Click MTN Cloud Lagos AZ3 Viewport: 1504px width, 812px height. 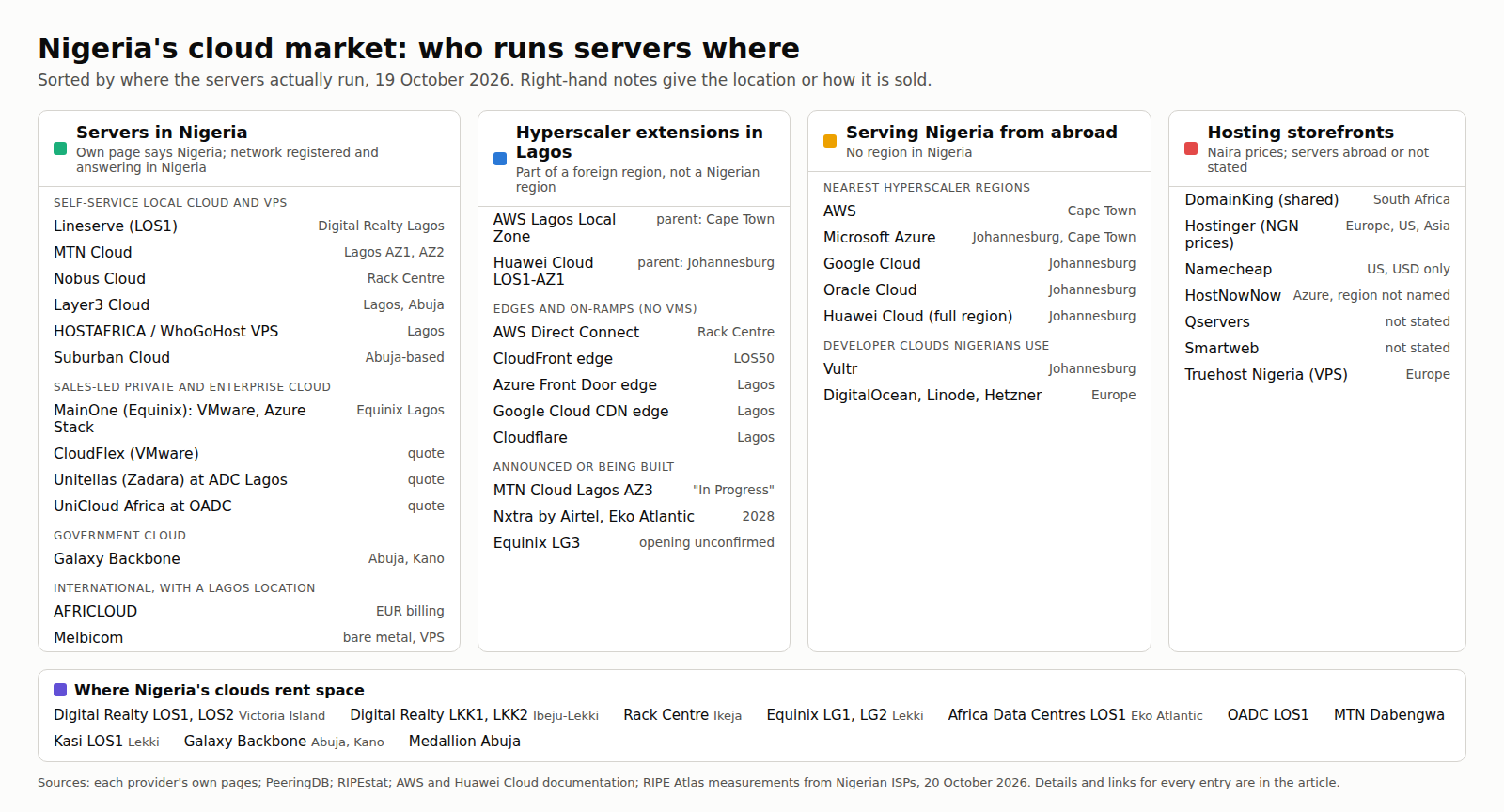634,490
